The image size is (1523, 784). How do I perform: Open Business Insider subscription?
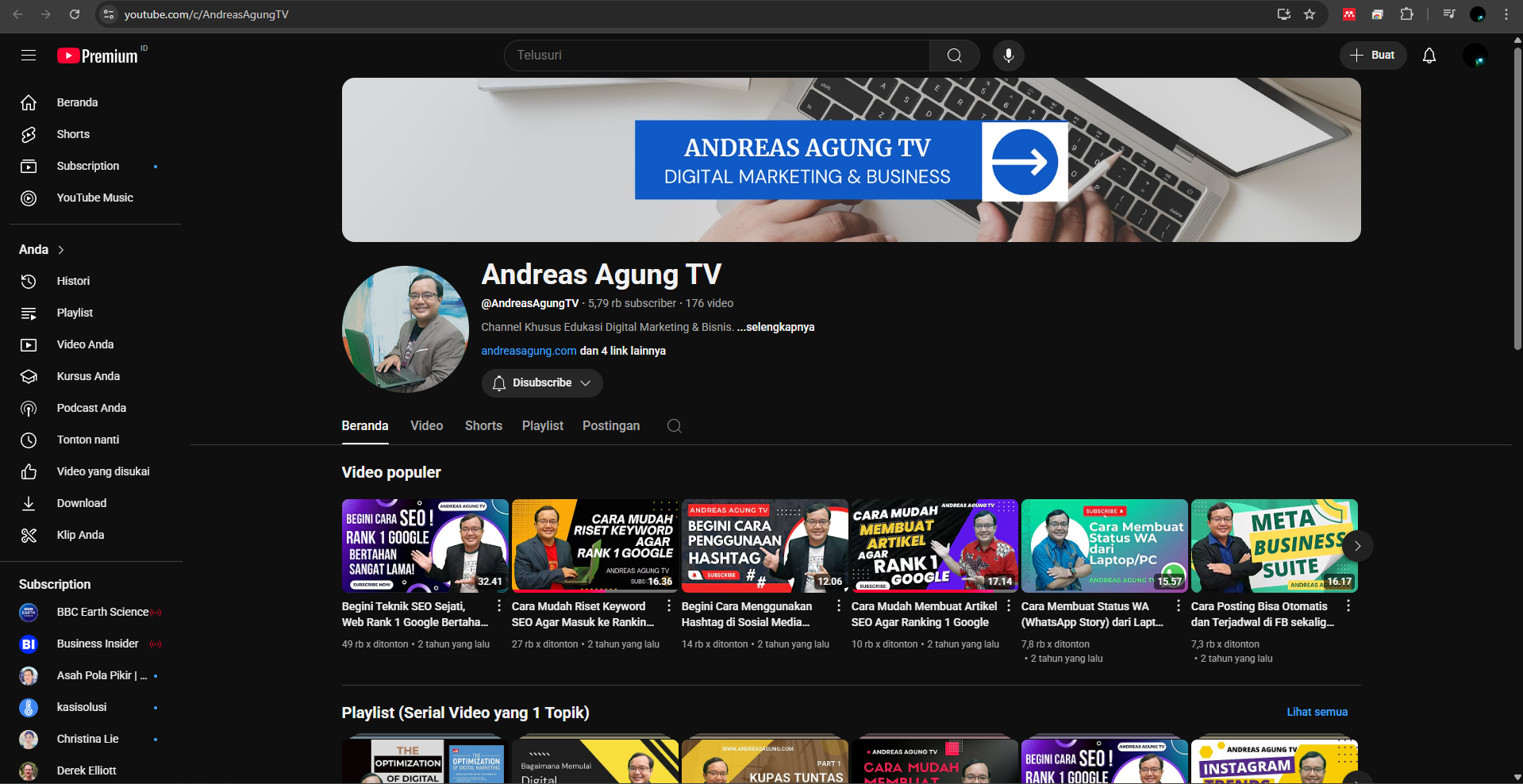(x=95, y=644)
